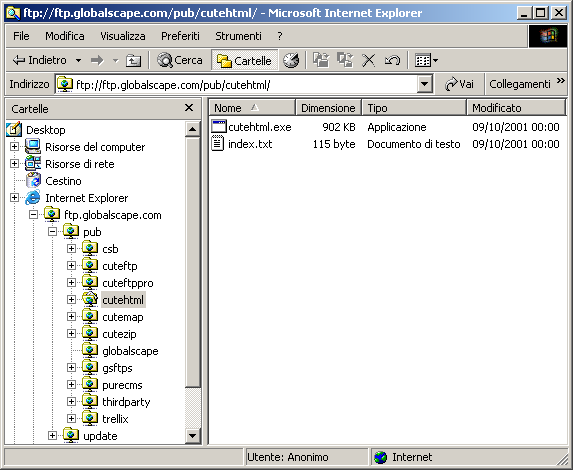573x470 pixels.
Task: Collapse the pub folder node
Action: click(52, 231)
